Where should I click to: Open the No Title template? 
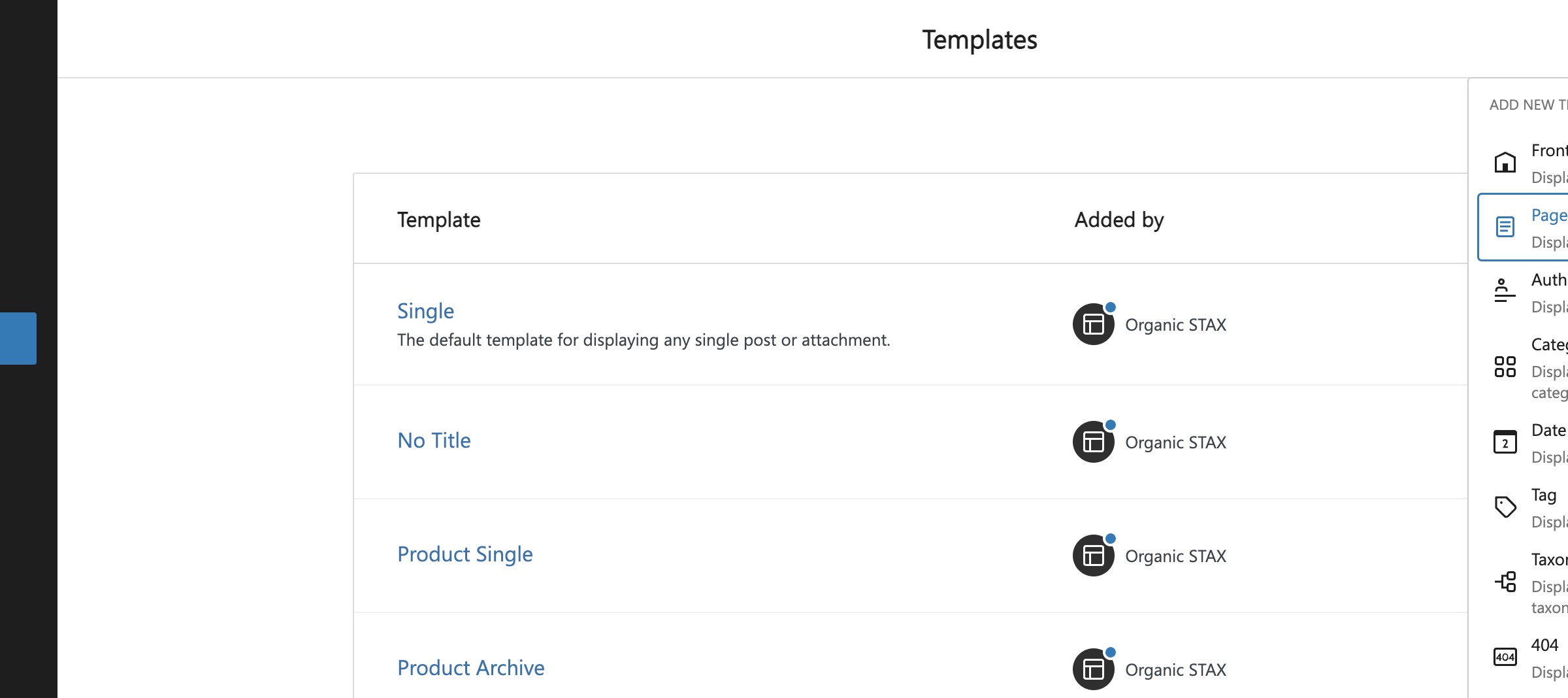tap(434, 440)
